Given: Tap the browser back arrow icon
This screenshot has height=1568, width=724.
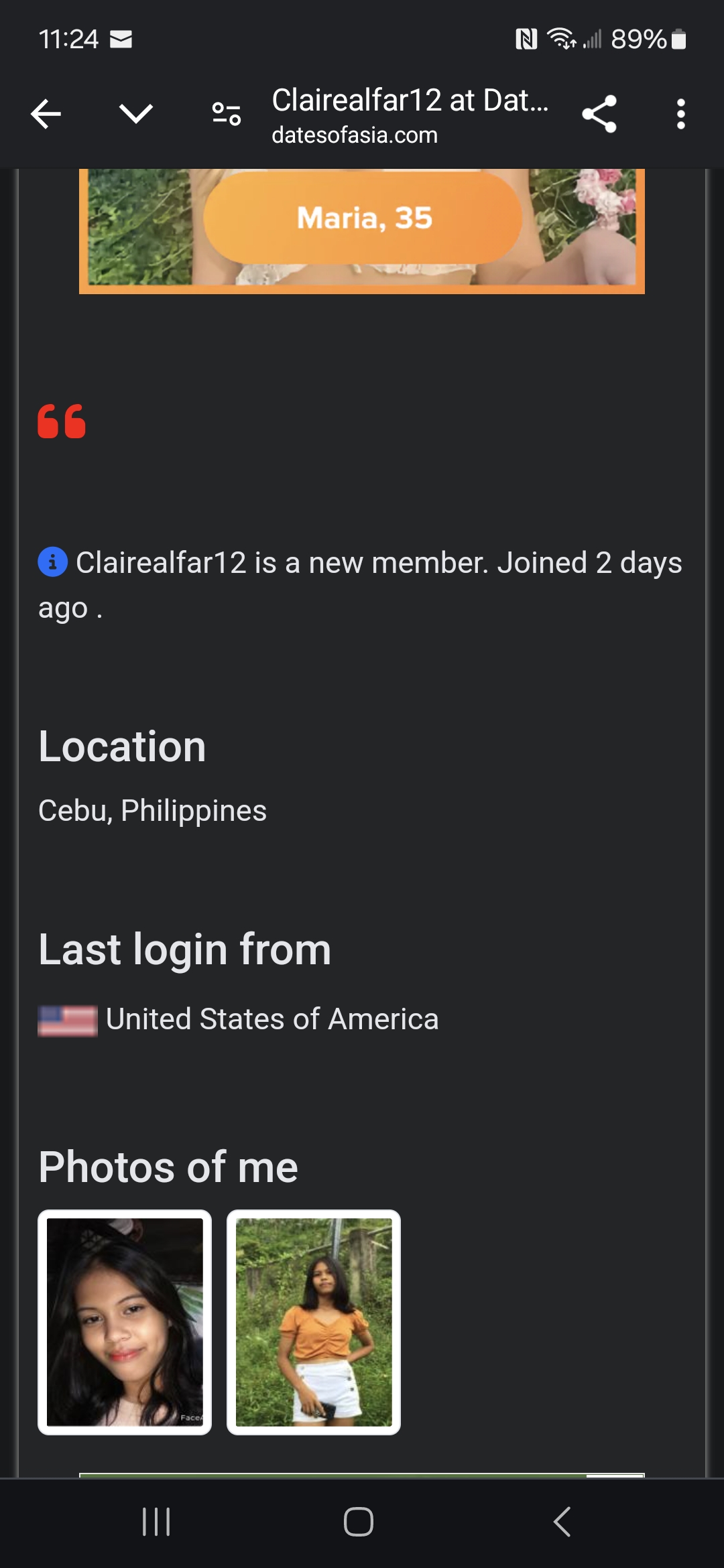Looking at the screenshot, I should click(x=46, y=114).
